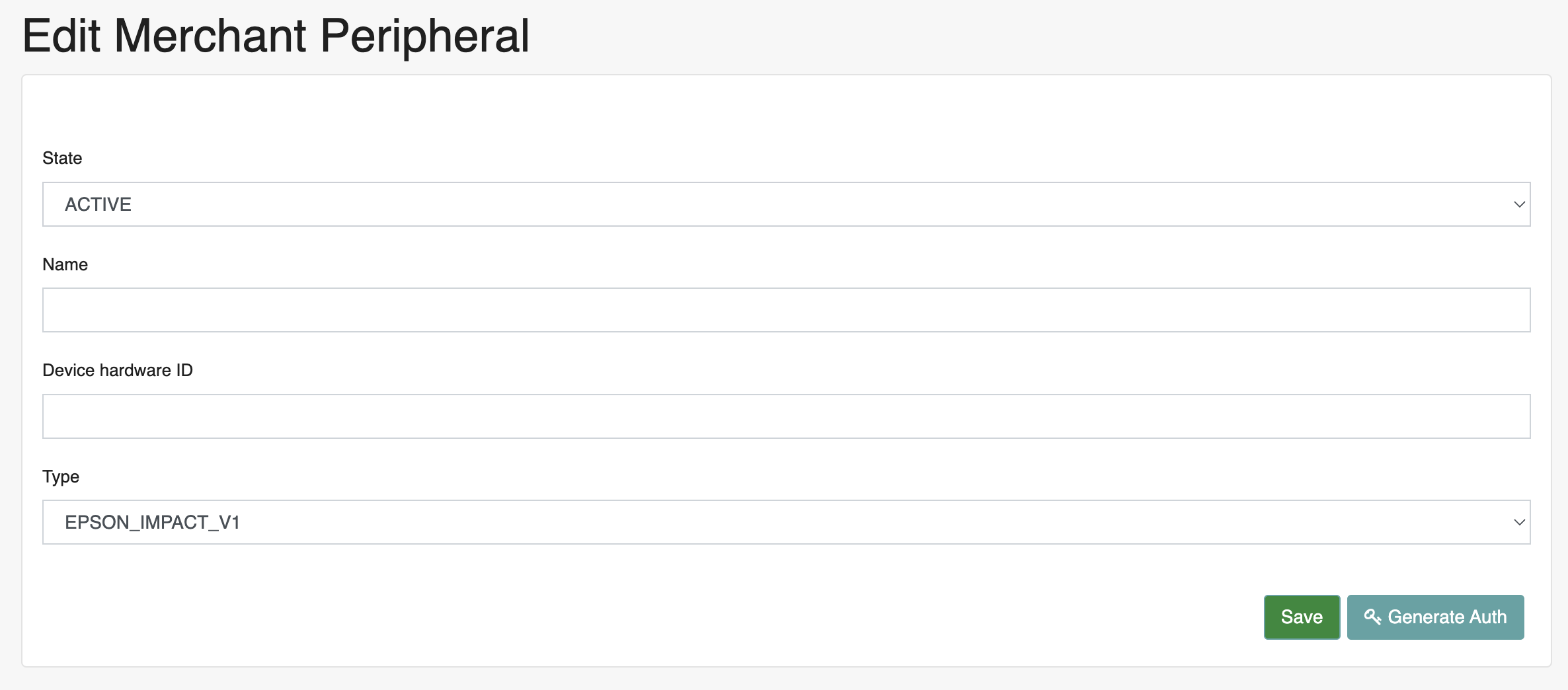Click the State field label

pyautogui.click(x=62, y=158)
